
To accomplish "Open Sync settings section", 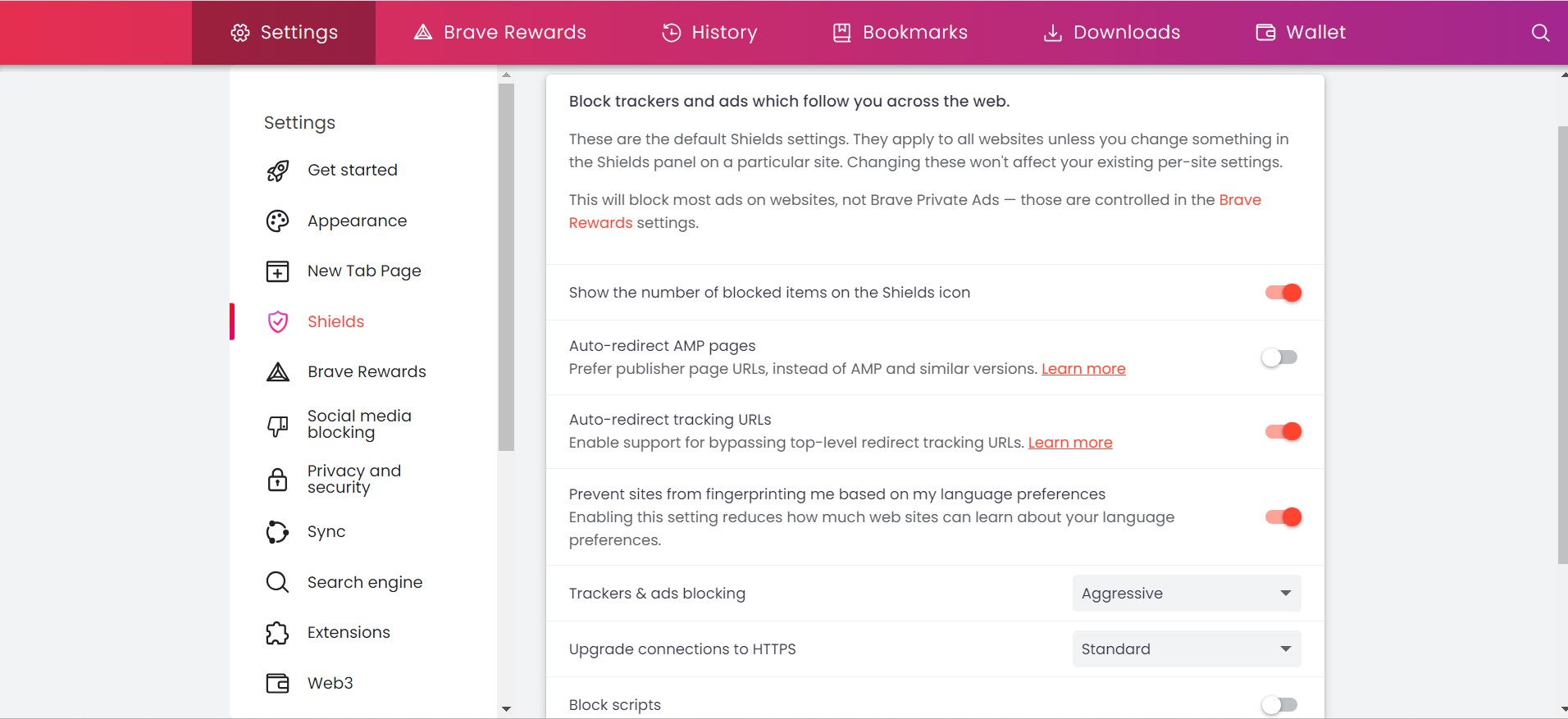I will pos(326,532).
